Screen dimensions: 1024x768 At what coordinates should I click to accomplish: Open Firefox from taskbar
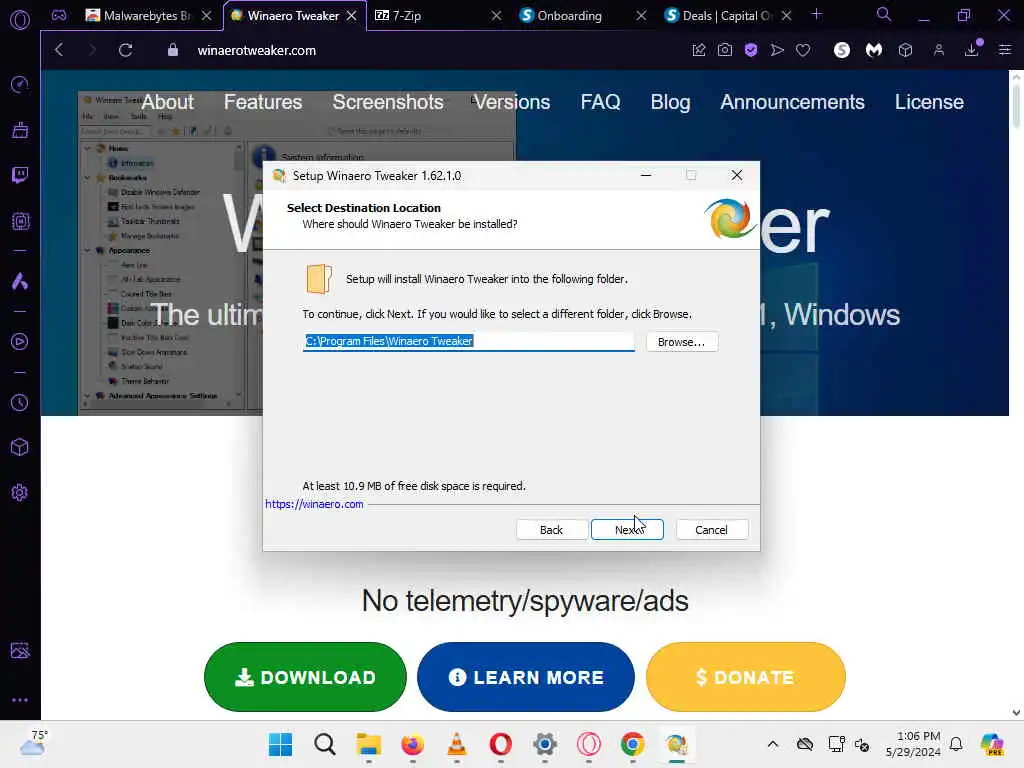[x=412, y=744]
